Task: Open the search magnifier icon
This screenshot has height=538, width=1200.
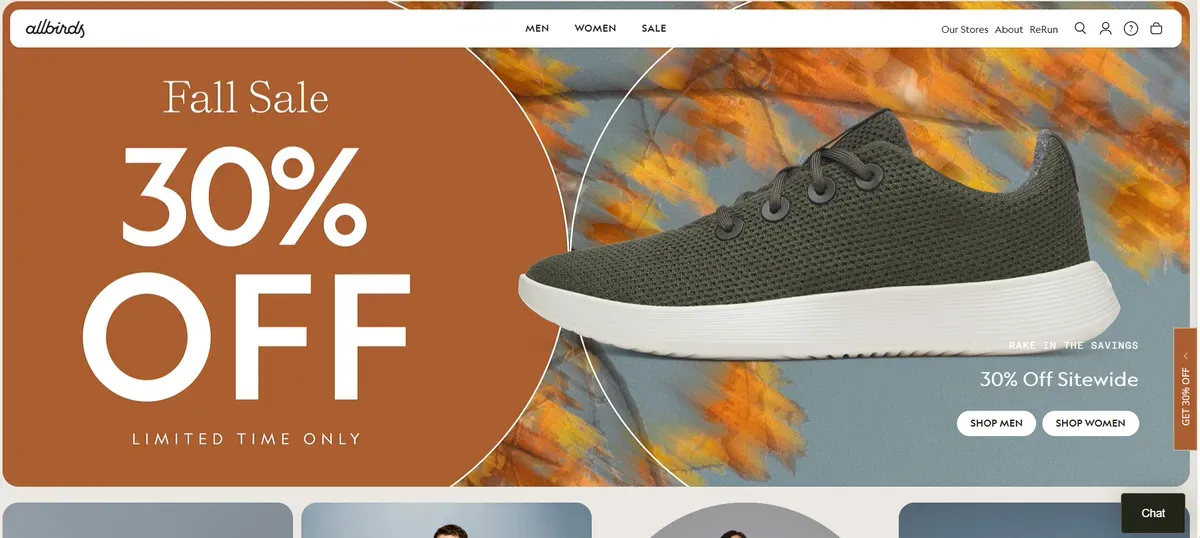Action: click(1080, 29)
